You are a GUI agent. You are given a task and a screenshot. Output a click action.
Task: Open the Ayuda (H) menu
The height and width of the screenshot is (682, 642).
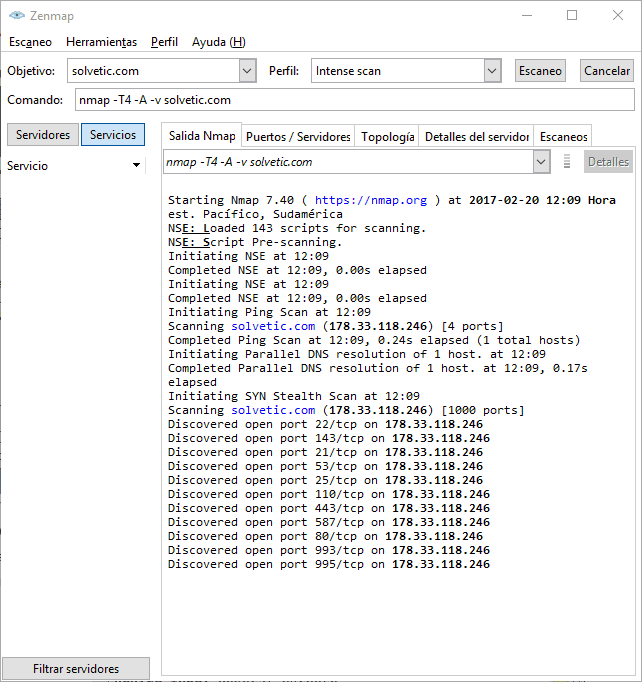click(219, 42)
